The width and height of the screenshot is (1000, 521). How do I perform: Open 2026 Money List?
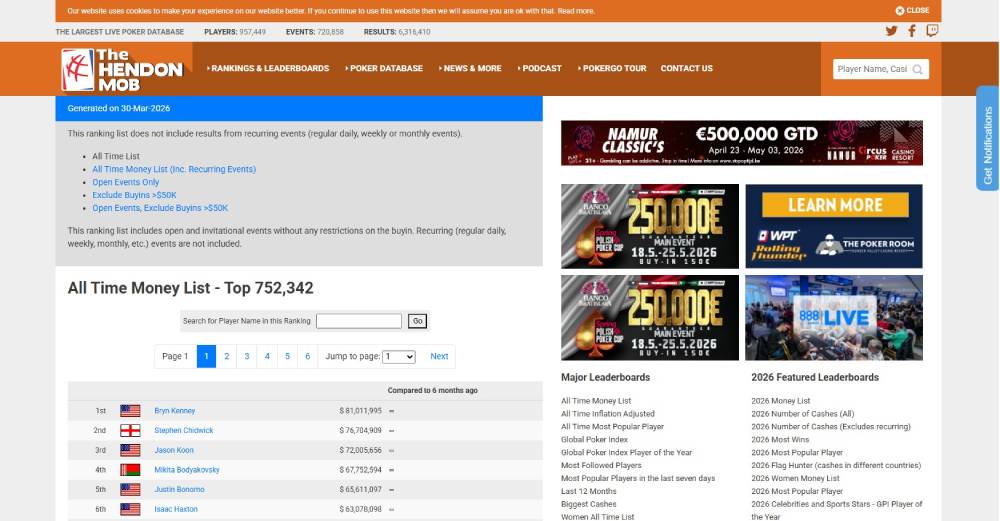point(781,401)
